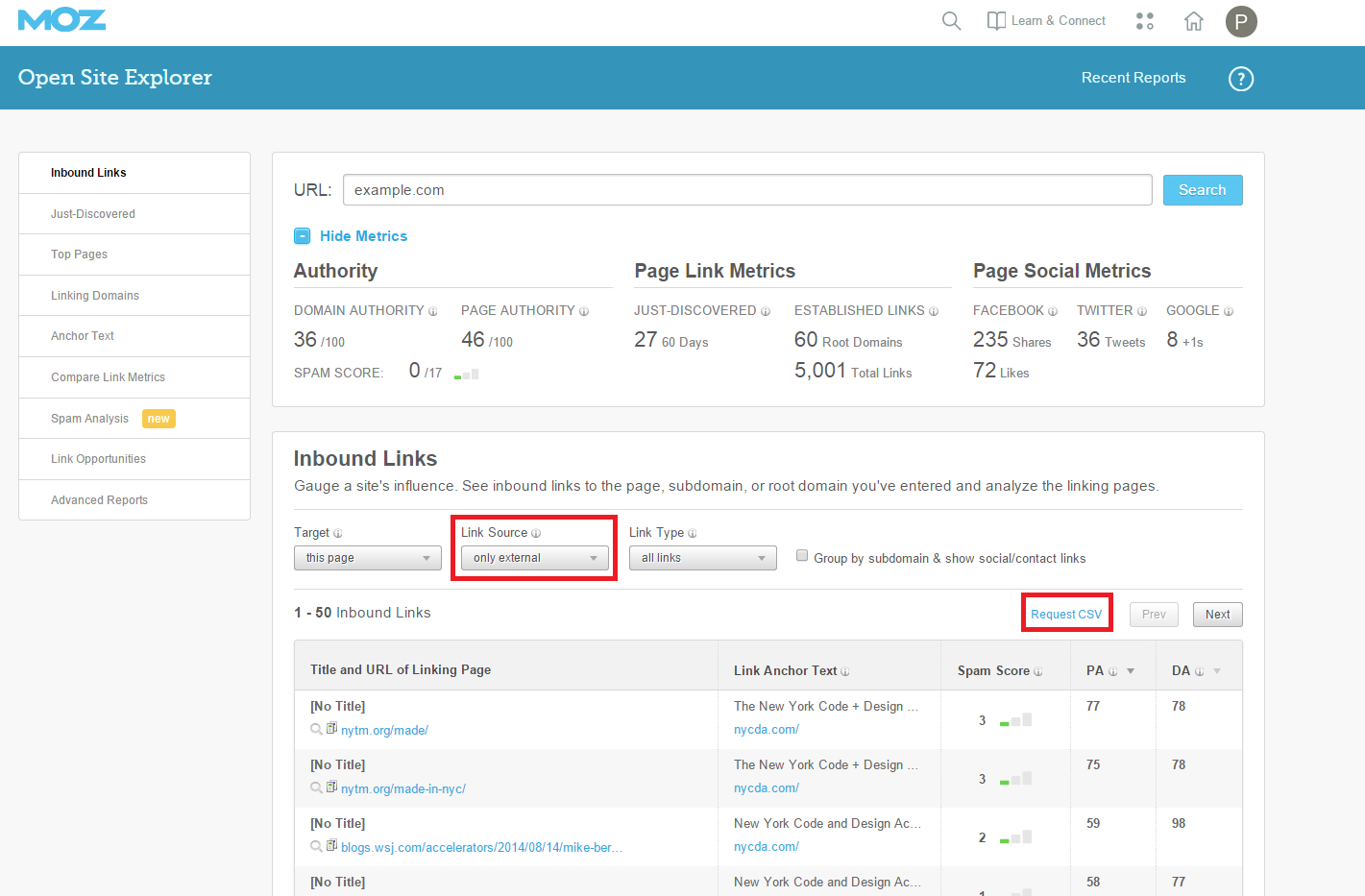Screen dimensions: 1365x896
Task: Click Request CSV link
Action: [1066, 615]
